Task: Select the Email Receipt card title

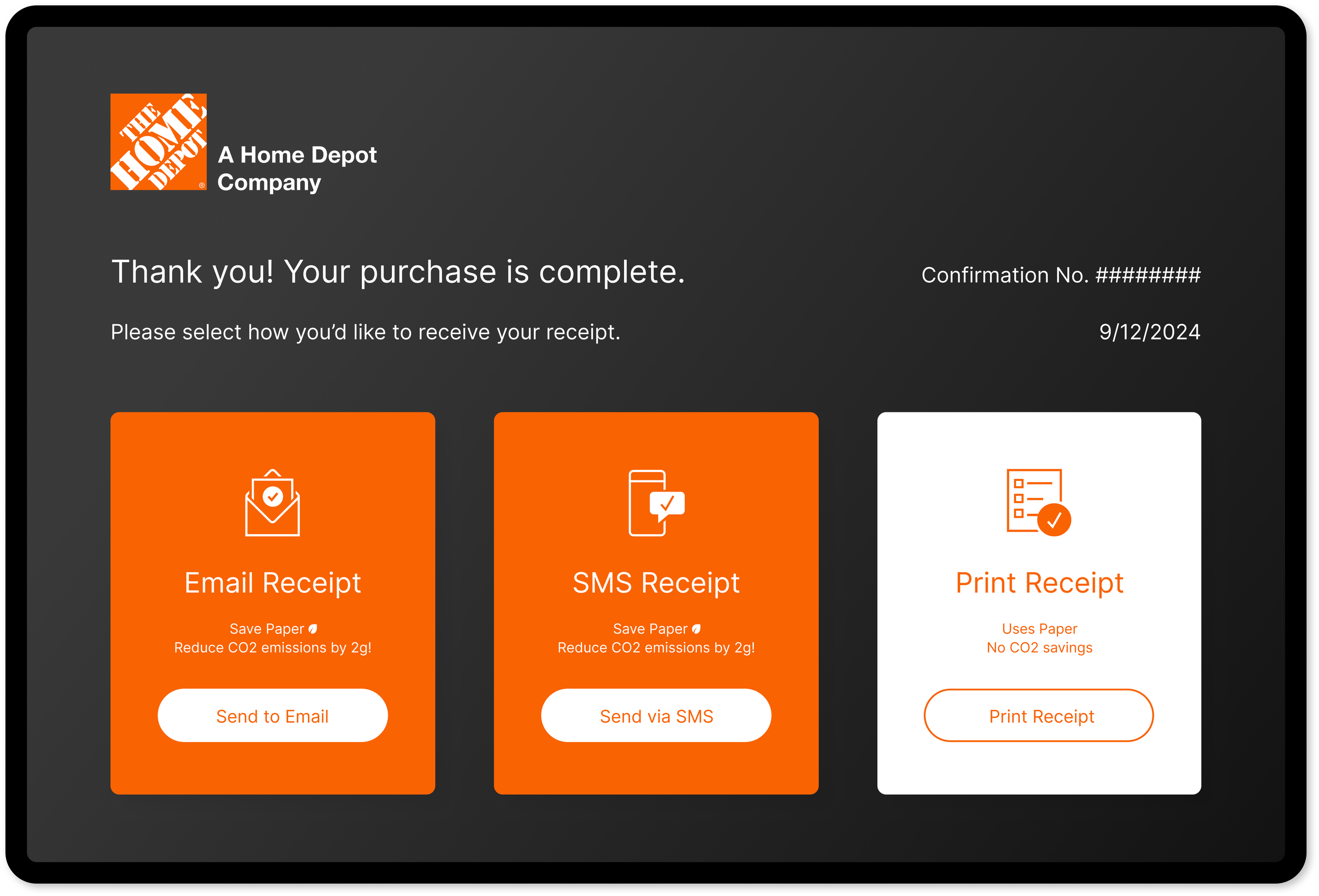Action: point(272,583)
